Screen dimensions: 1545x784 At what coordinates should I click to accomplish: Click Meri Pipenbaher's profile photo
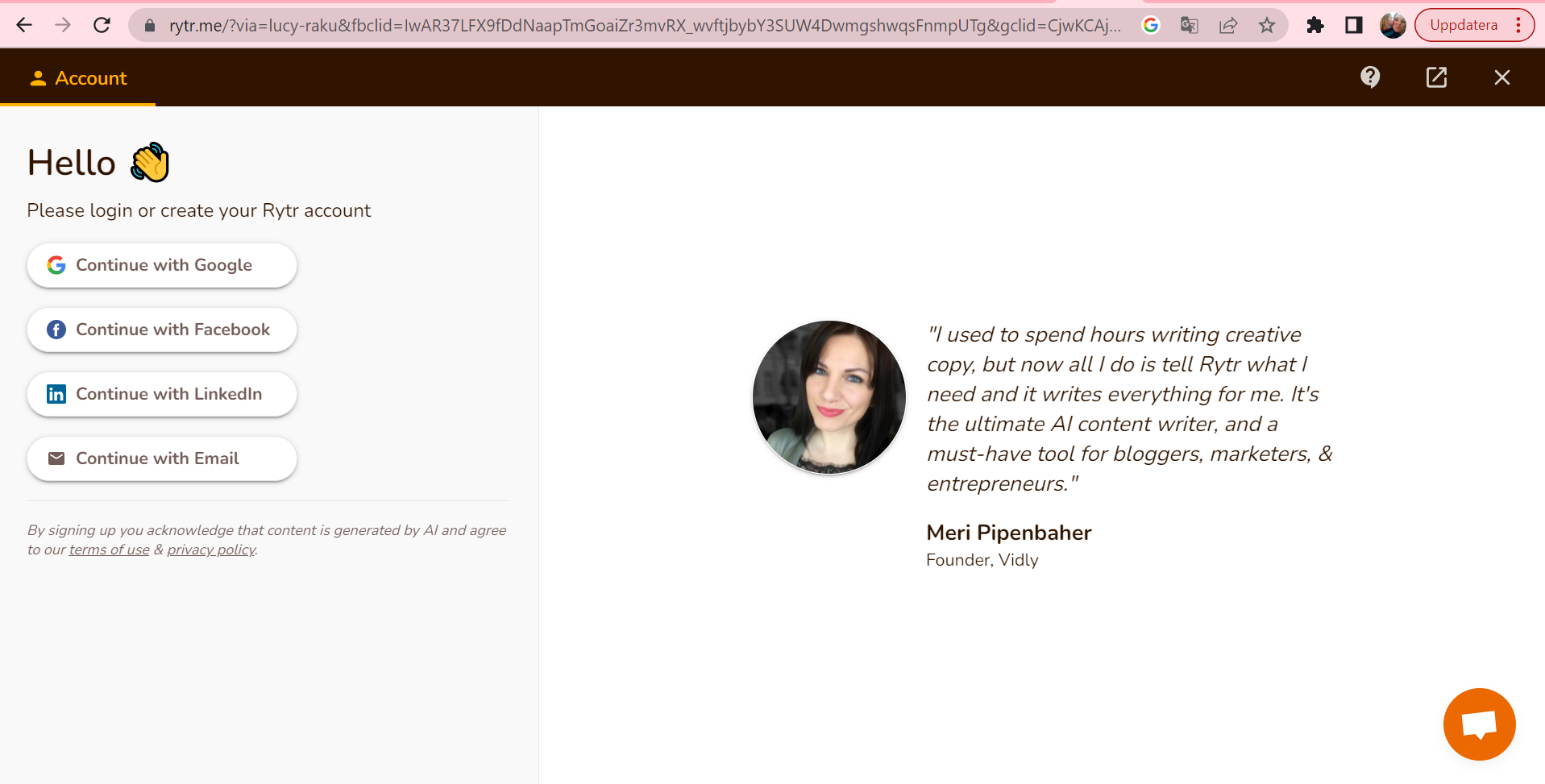pos(829,397)
